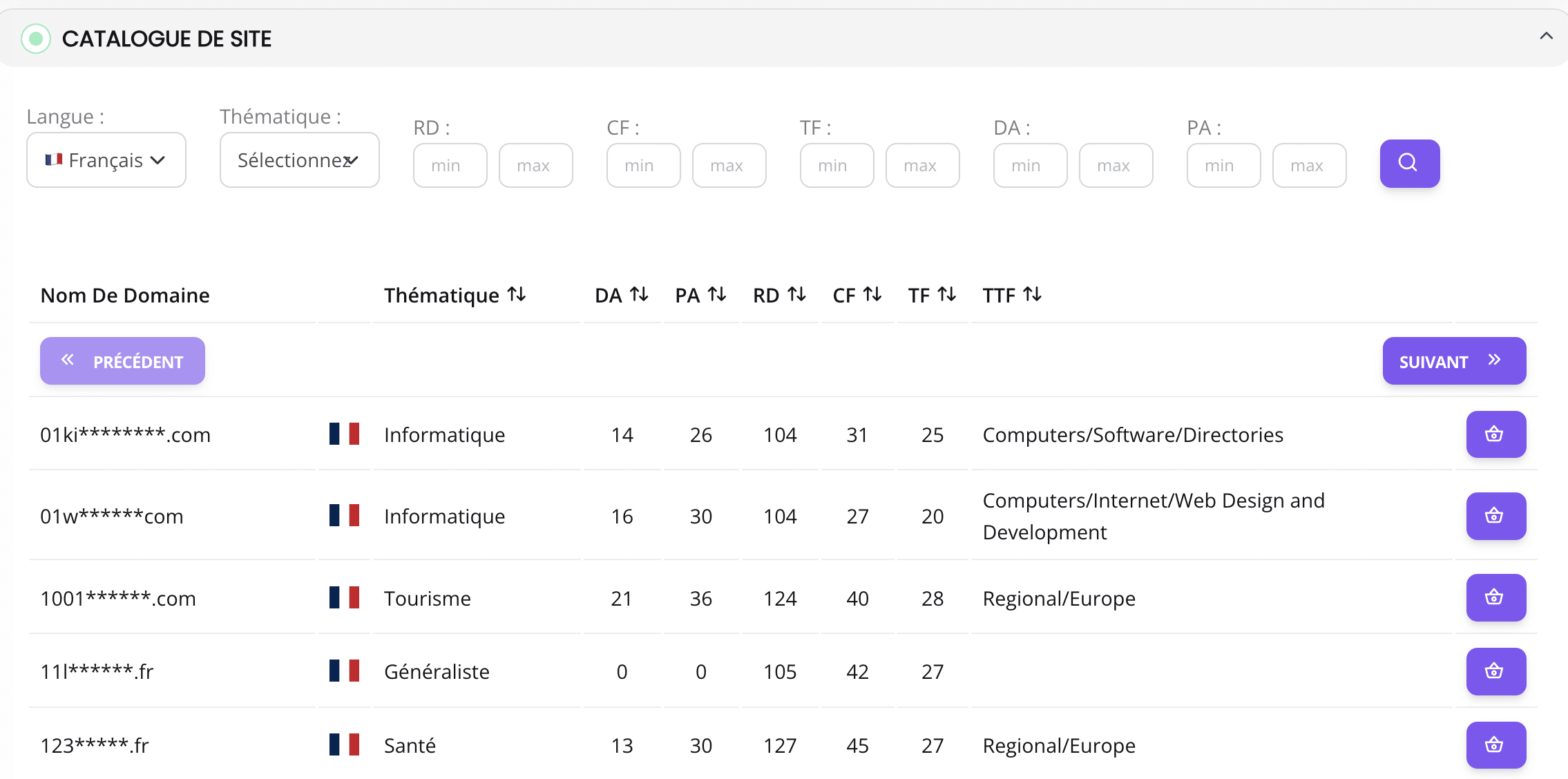This screenshot has height=779, width=1568.
Task: Collapse the Catalogue de site panel
Action: (x=1546, y=36)
